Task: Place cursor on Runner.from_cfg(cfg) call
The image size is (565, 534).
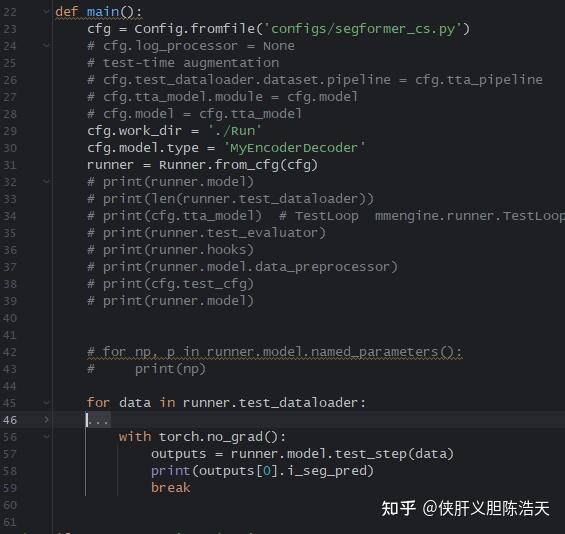Action: pyautogui.click(x=238, y=165)
